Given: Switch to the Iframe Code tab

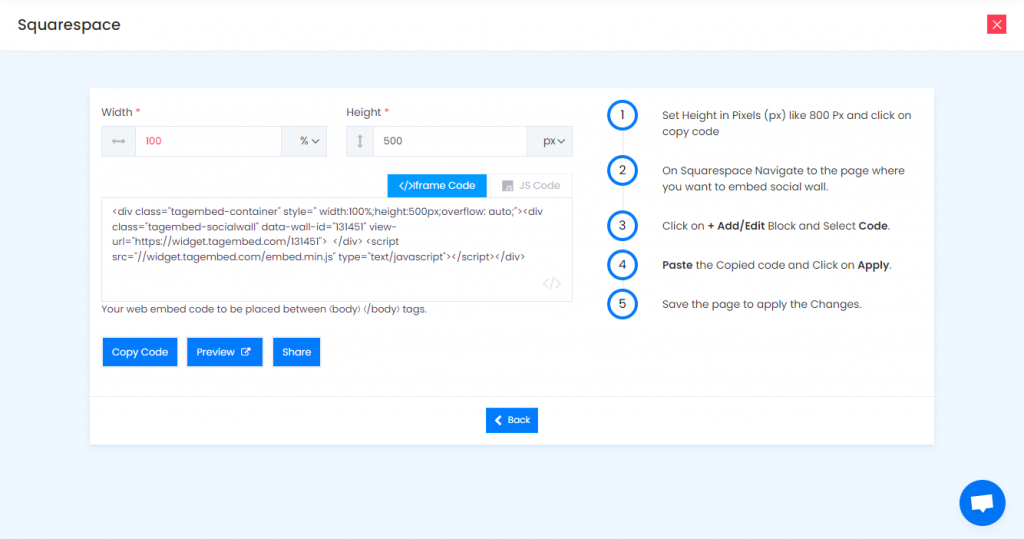Looking at the screenshot, I should pos(437,186).
